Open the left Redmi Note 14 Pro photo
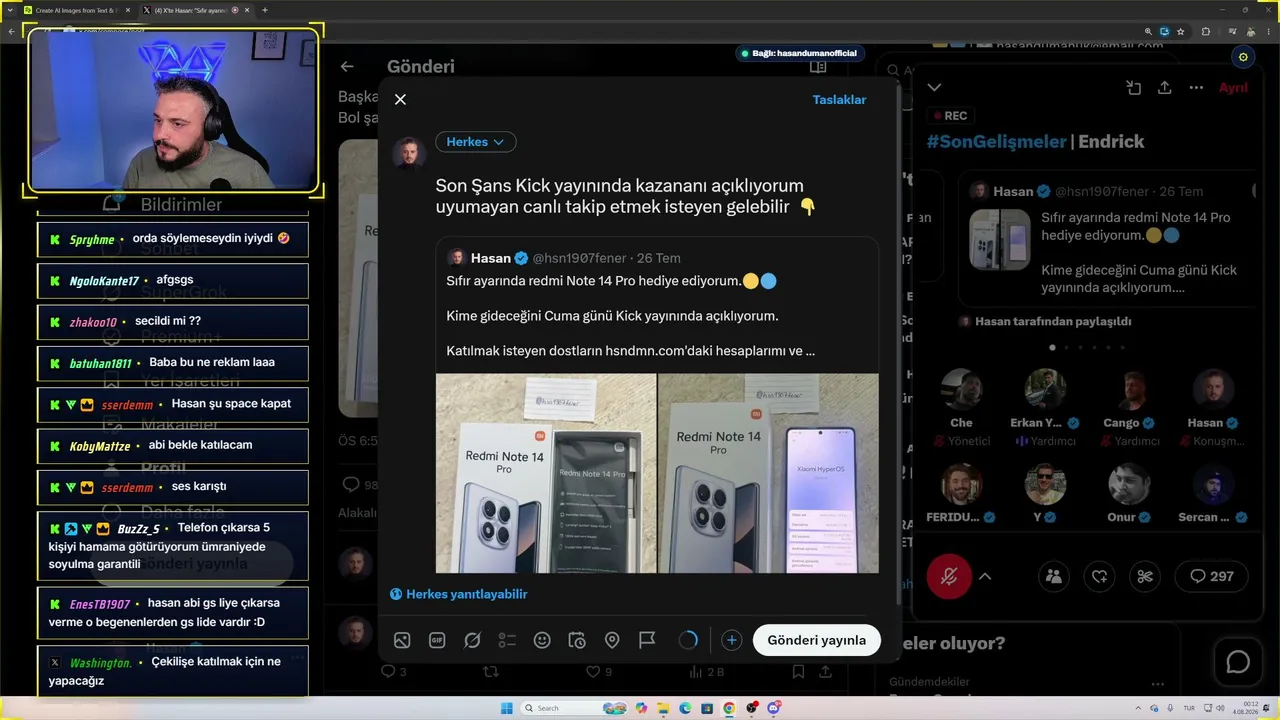1280x720 pixels. (546, 473)
